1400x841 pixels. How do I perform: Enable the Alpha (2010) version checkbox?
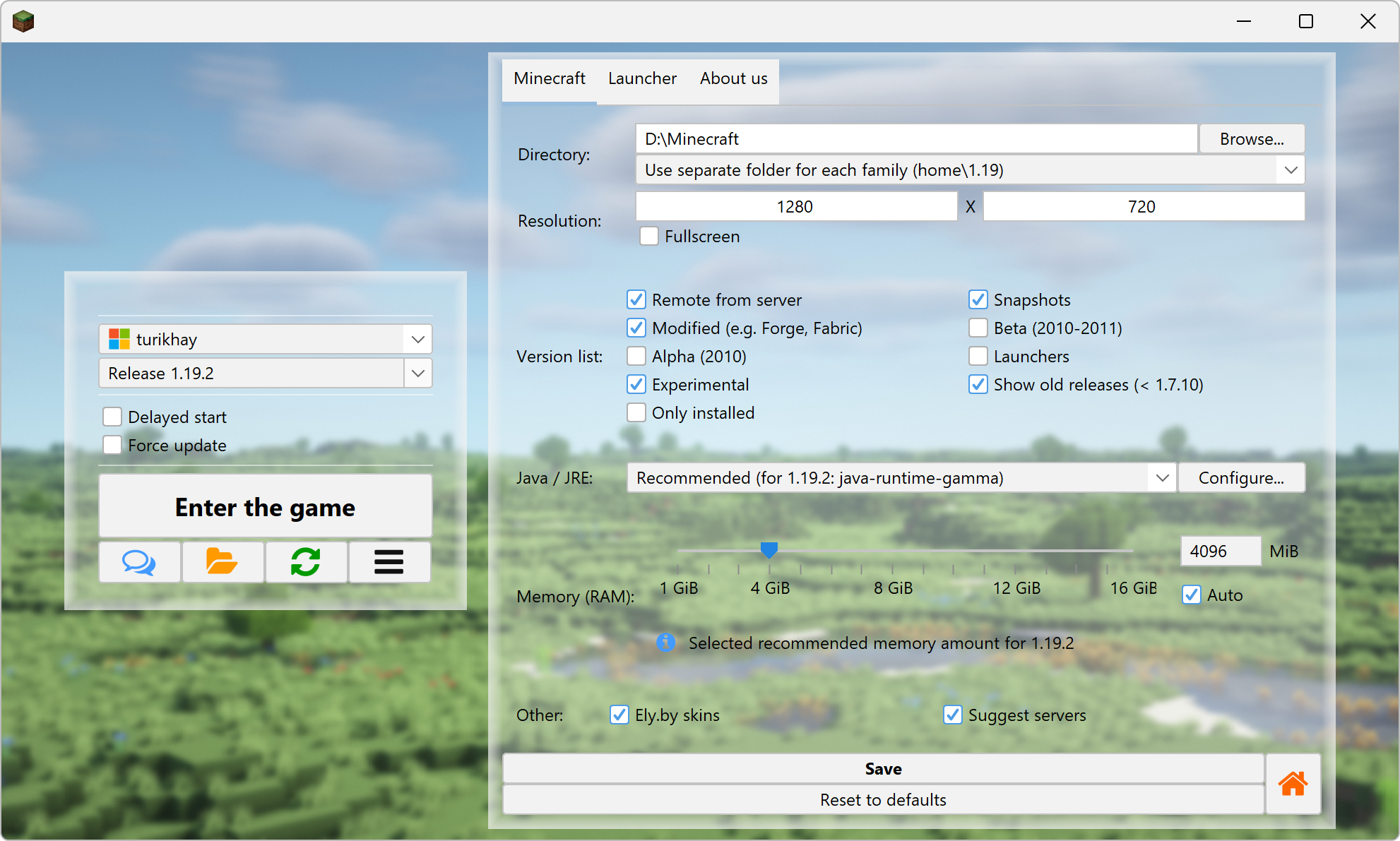pos(635,356)
